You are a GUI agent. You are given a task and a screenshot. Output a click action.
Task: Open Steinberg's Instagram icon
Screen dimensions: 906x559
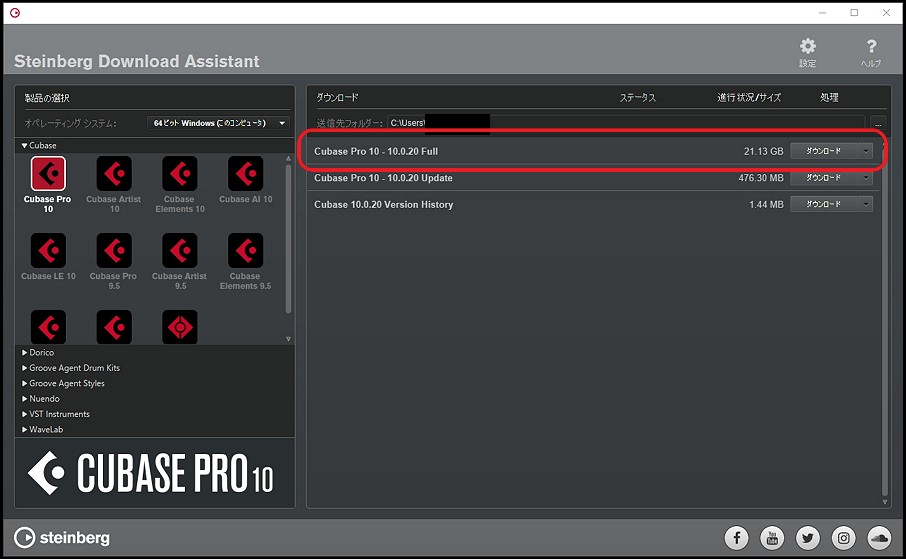844,538
